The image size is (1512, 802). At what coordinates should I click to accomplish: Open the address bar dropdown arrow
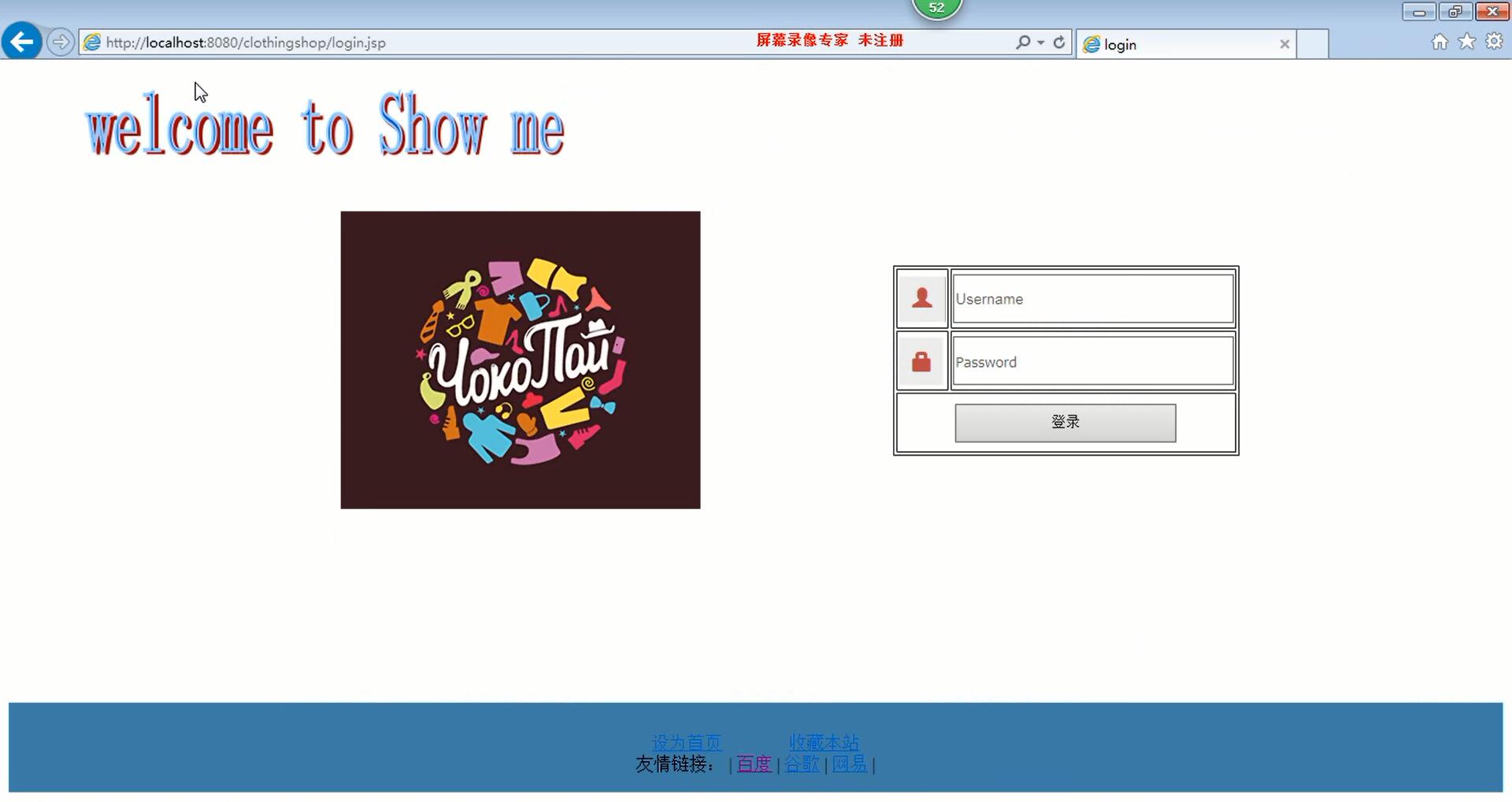point(1041,43)
